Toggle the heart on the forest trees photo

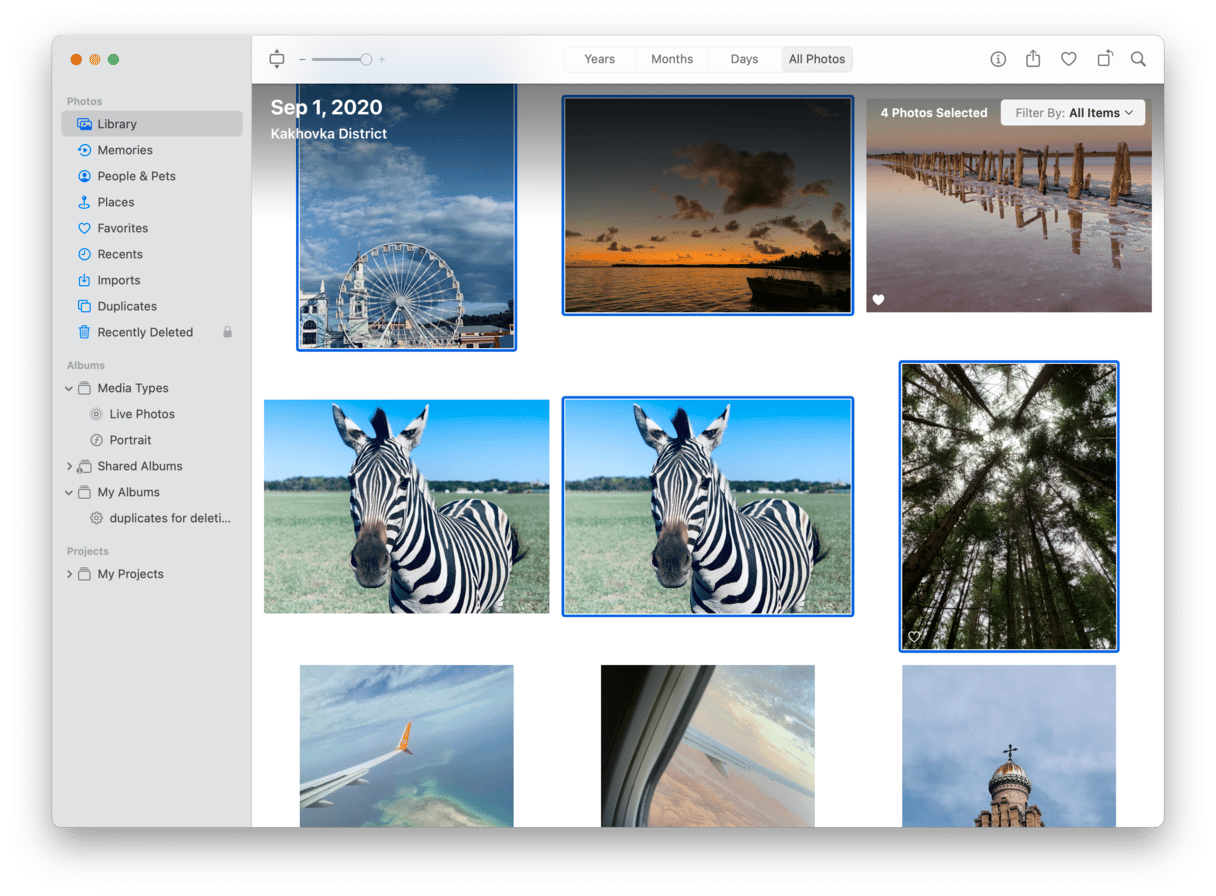click(914, 637)
